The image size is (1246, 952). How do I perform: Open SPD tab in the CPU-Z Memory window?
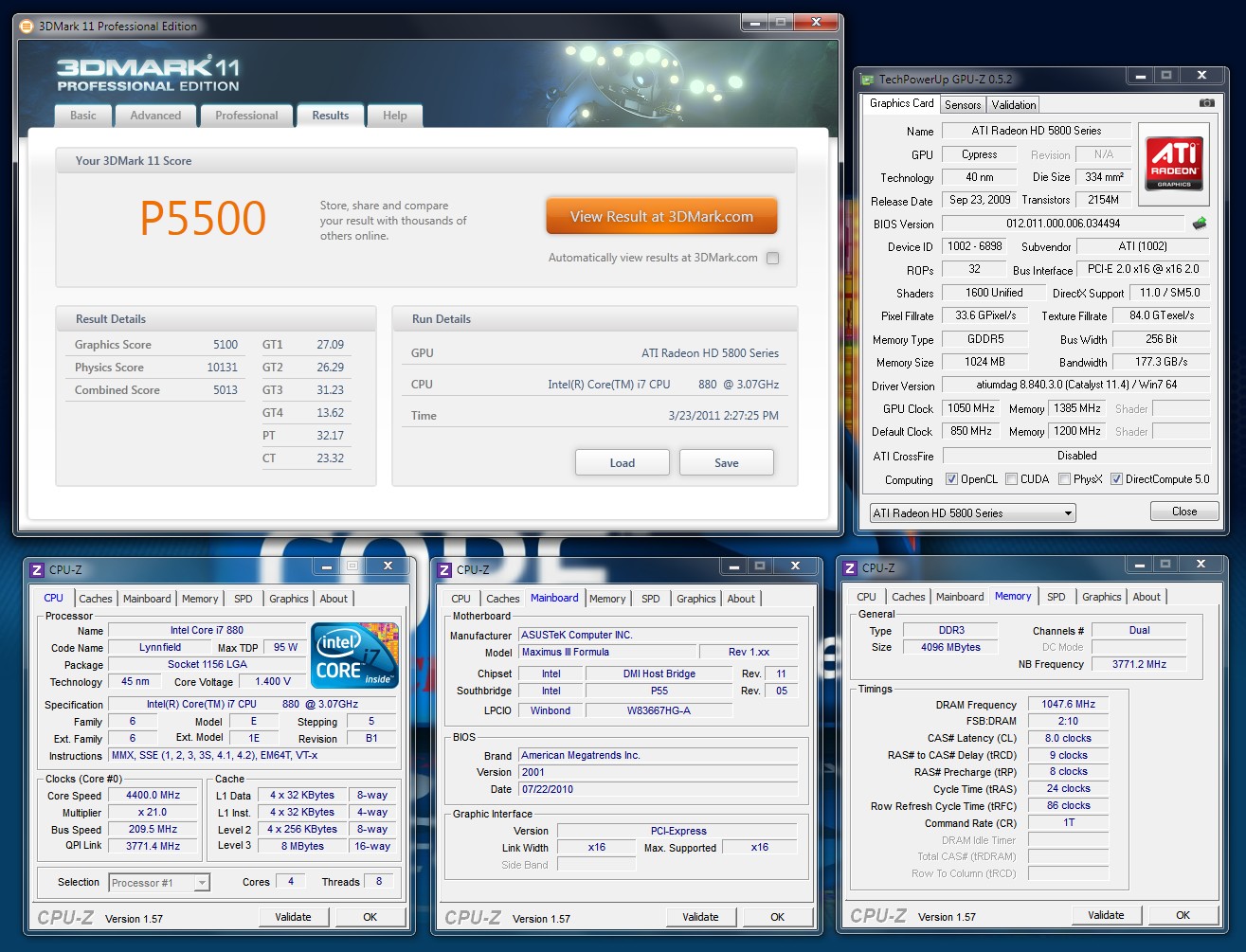tap(1056, 597)
